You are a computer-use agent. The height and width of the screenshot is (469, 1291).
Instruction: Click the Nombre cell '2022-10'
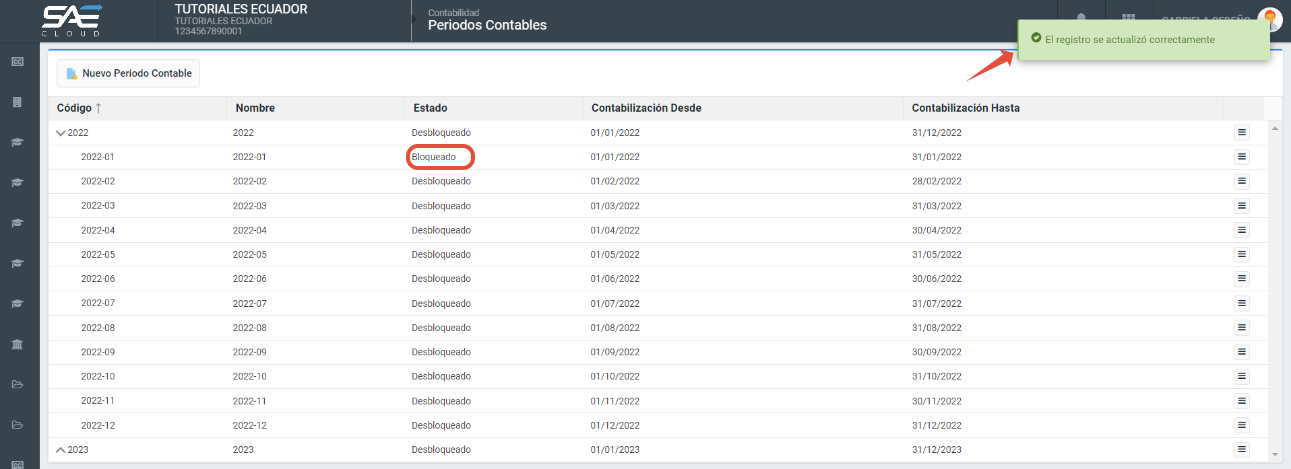point(250,376)
